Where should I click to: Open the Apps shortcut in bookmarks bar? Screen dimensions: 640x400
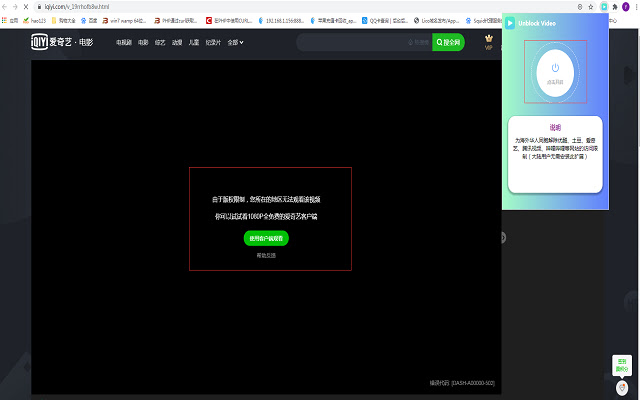pos(10,20)
